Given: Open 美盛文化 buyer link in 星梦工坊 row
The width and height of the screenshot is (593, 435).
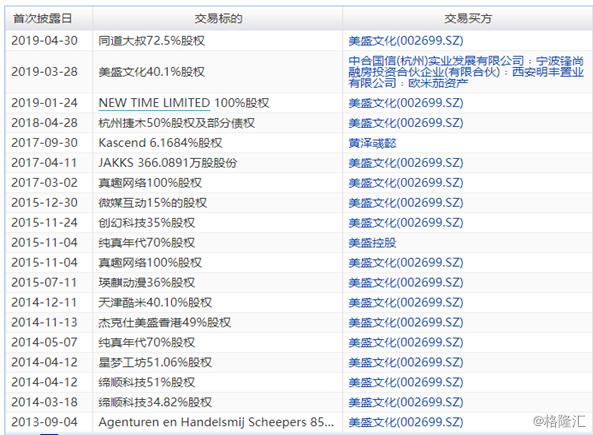Looking at the screenshot, I should [x=405, y=362].
